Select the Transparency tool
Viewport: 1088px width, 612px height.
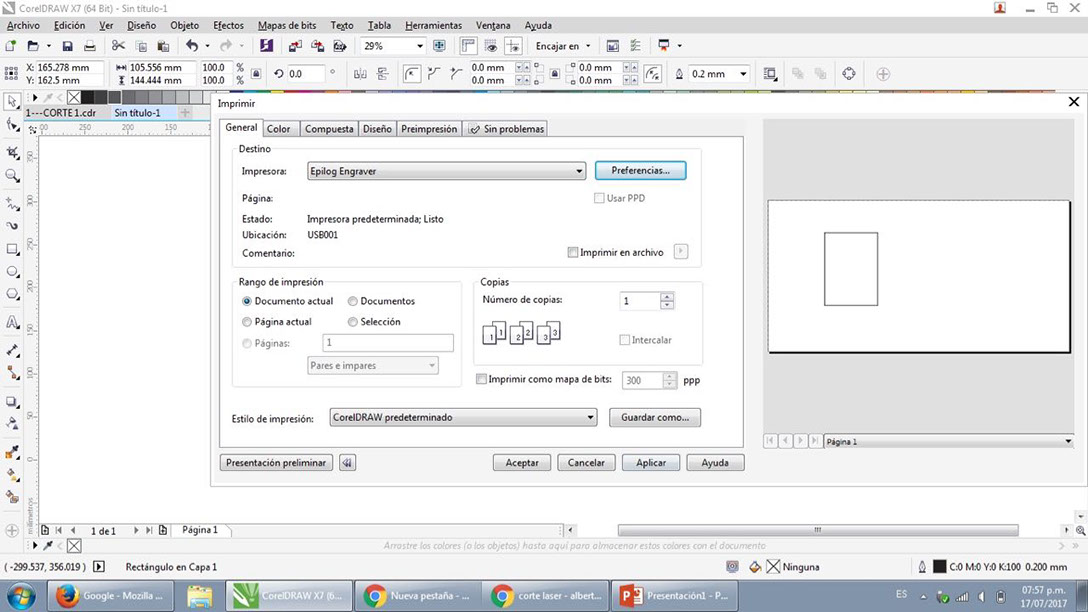coord(12,423)
